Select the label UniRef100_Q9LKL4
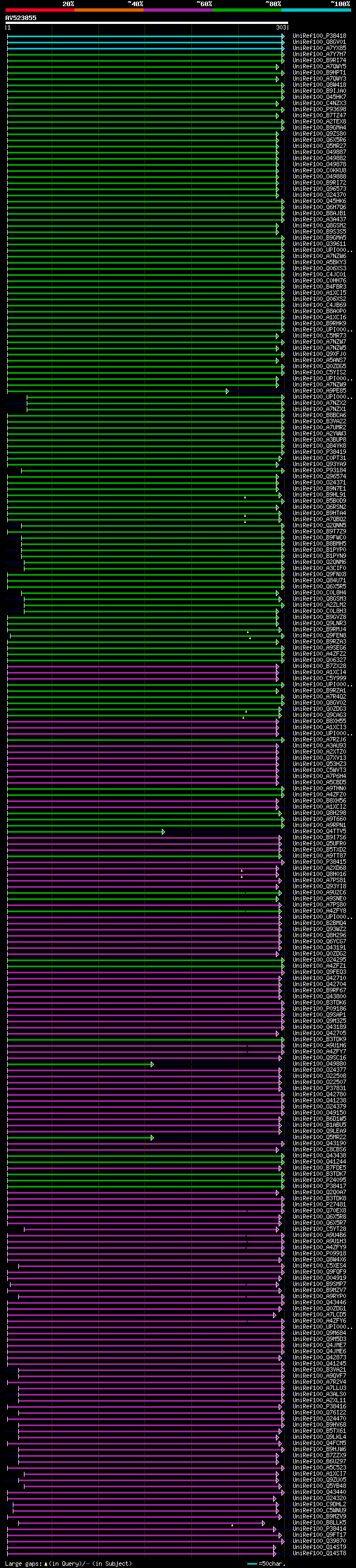Screen dimensions: 356x1568 coord(319,1437)
